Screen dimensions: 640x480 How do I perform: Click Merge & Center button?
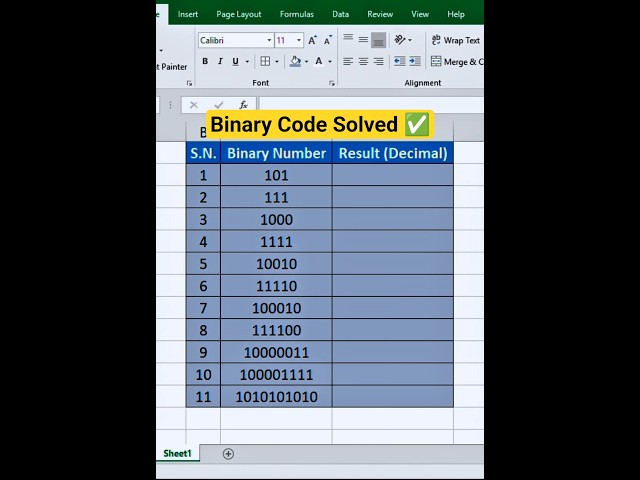[x=457, y=62]
